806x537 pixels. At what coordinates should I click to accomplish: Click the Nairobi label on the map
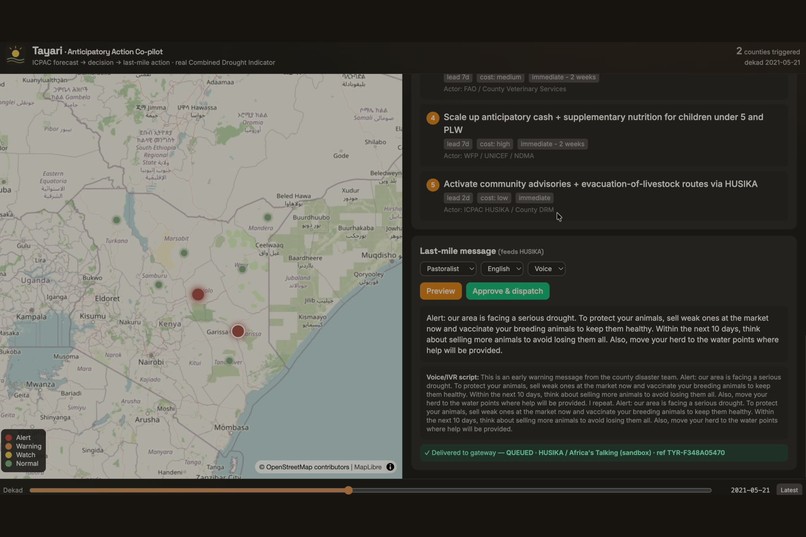click(151, 362)
